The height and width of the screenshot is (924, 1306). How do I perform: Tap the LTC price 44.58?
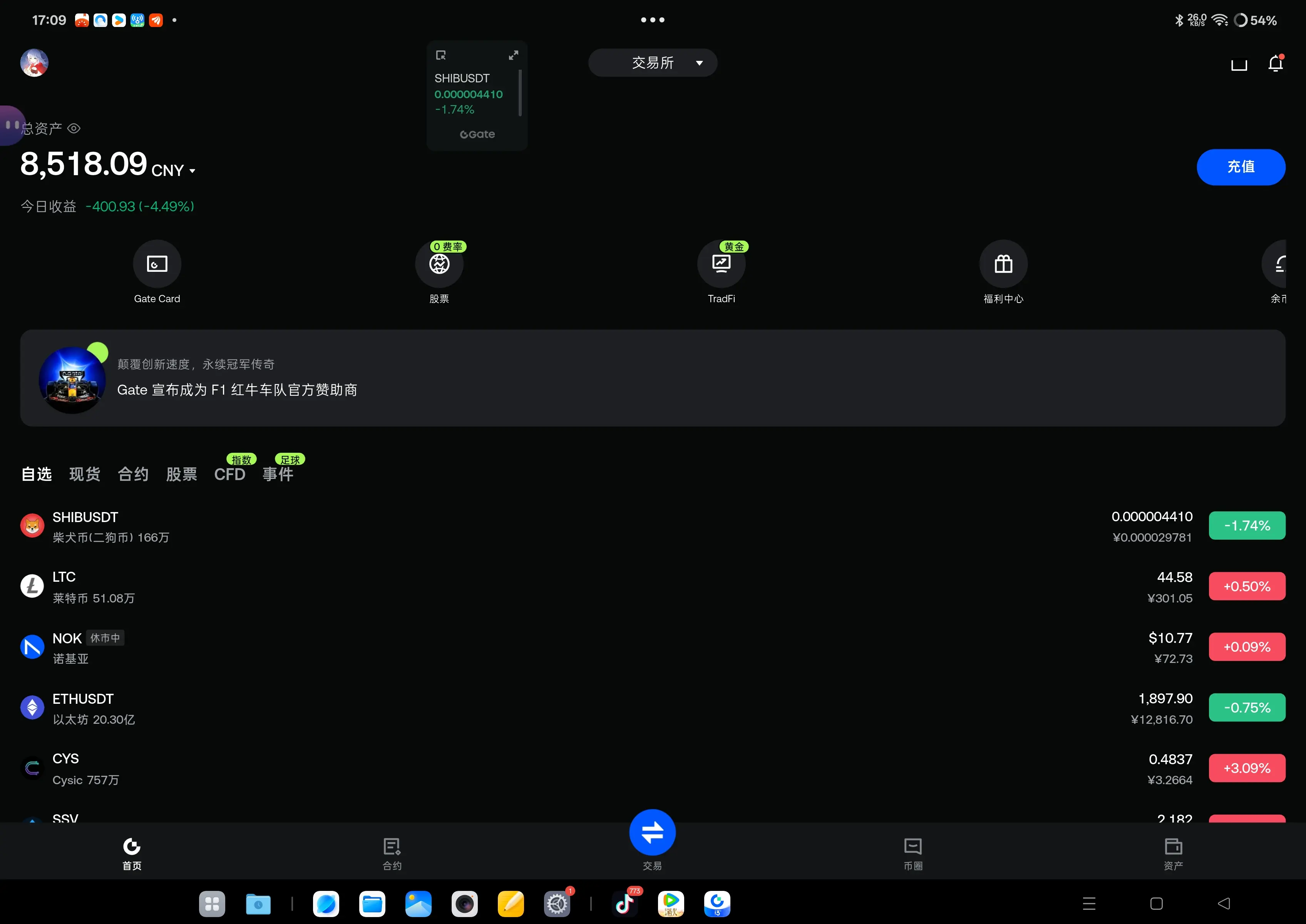point(1175,577)
